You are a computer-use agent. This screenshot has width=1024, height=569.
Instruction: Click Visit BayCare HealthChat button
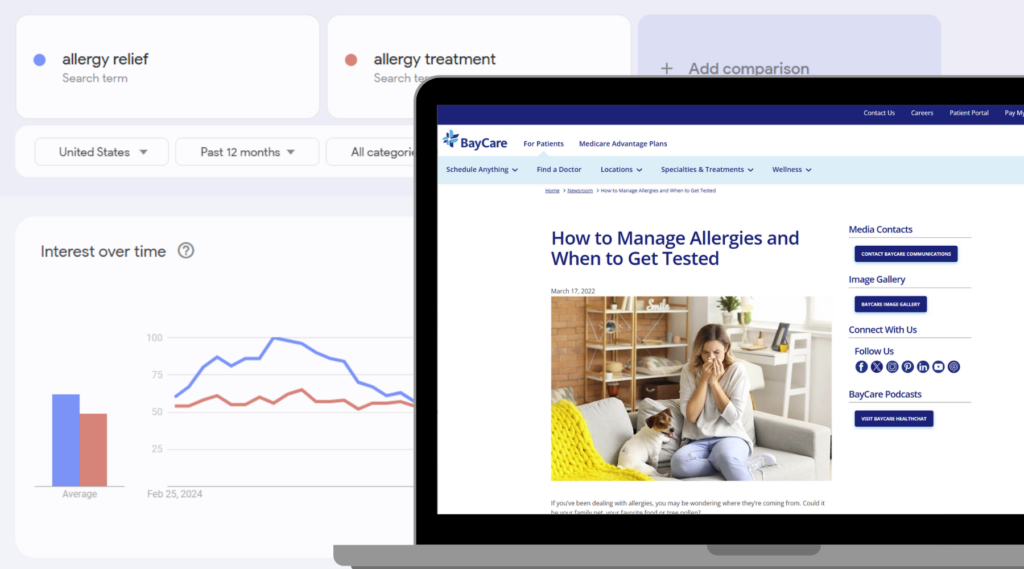coord(893,419)
